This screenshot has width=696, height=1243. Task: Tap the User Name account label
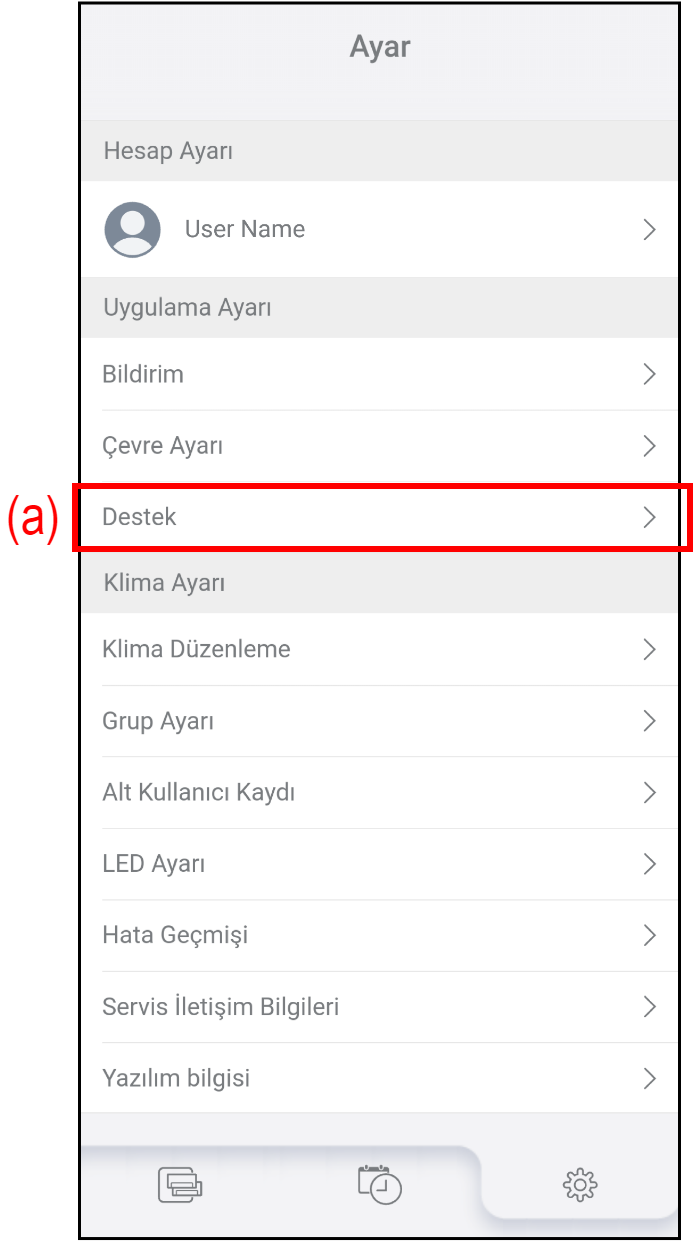pyautogui.click(x=245, y=229)
